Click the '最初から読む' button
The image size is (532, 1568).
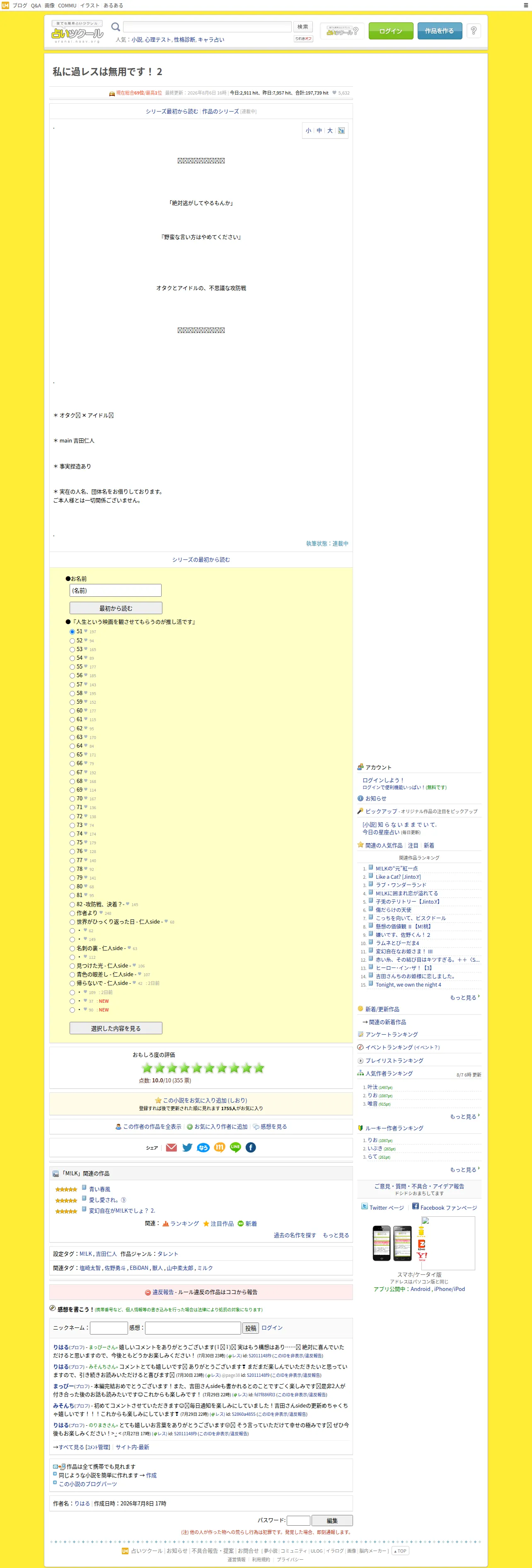click(116, 608)
